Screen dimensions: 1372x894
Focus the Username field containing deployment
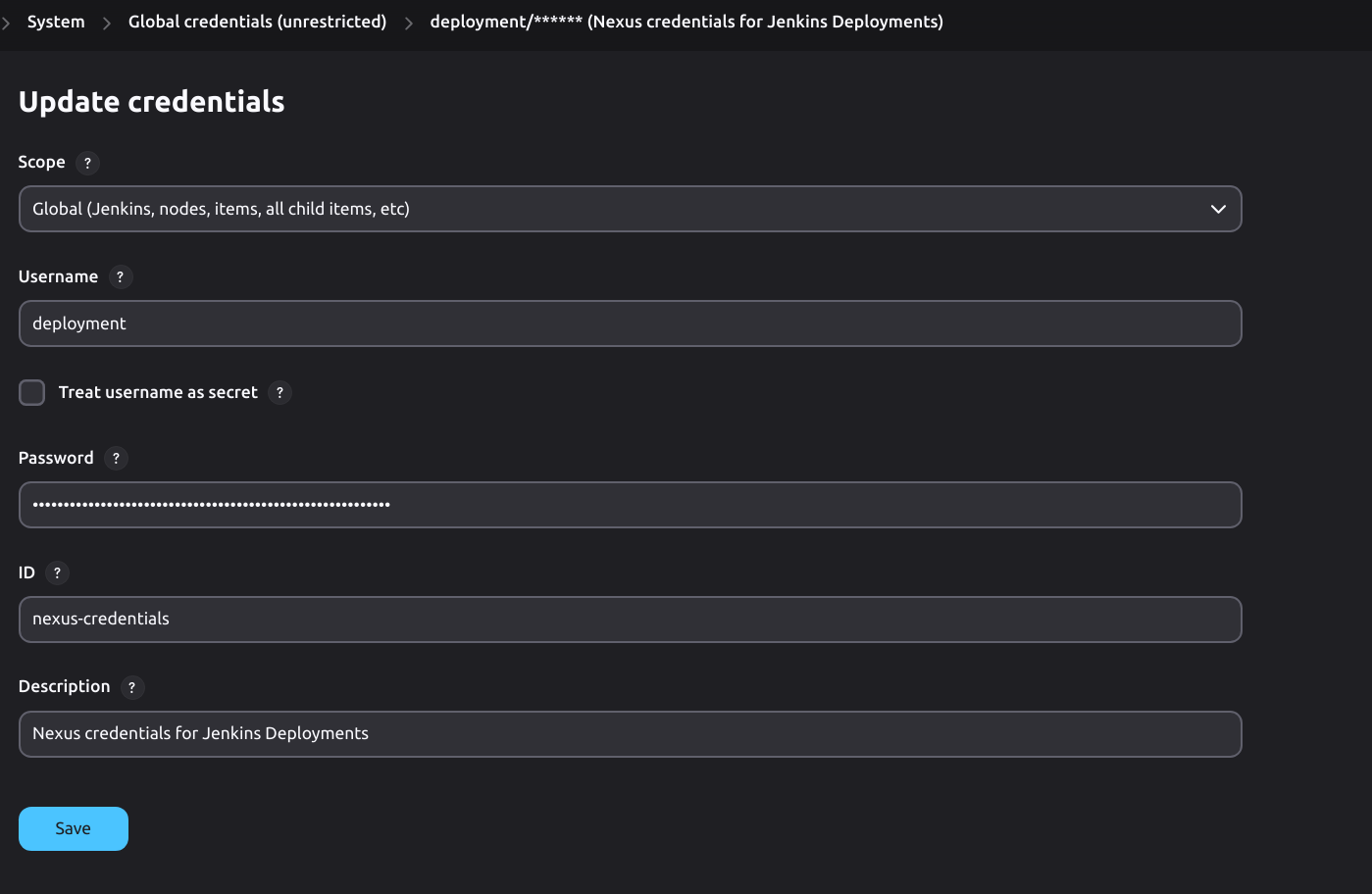coord(630,323)
